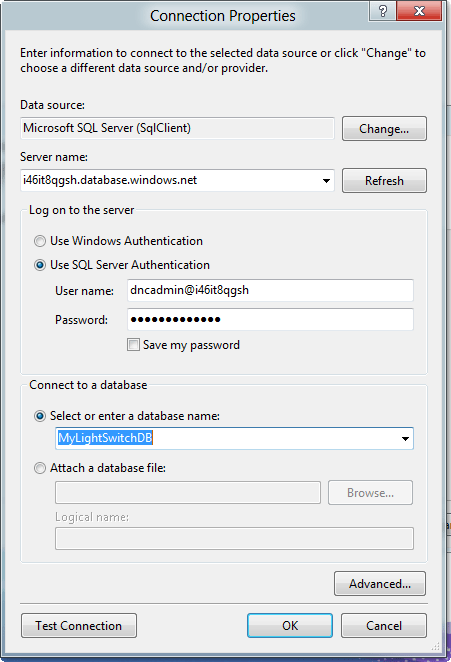Viewport: 451px width, 662px height.
Task: Focus the User name text field
Action: 270,290
